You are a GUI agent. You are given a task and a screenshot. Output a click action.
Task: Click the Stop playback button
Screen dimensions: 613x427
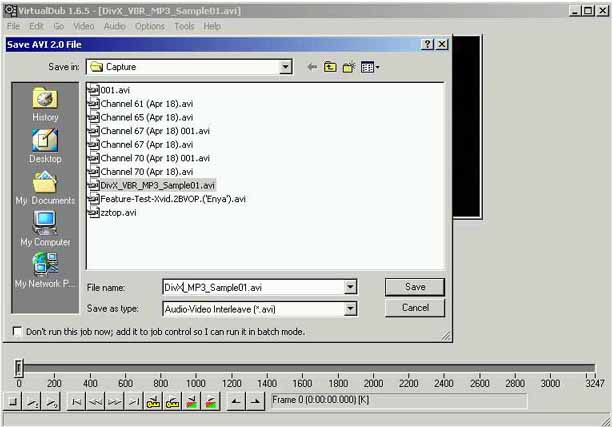[13, 401]
